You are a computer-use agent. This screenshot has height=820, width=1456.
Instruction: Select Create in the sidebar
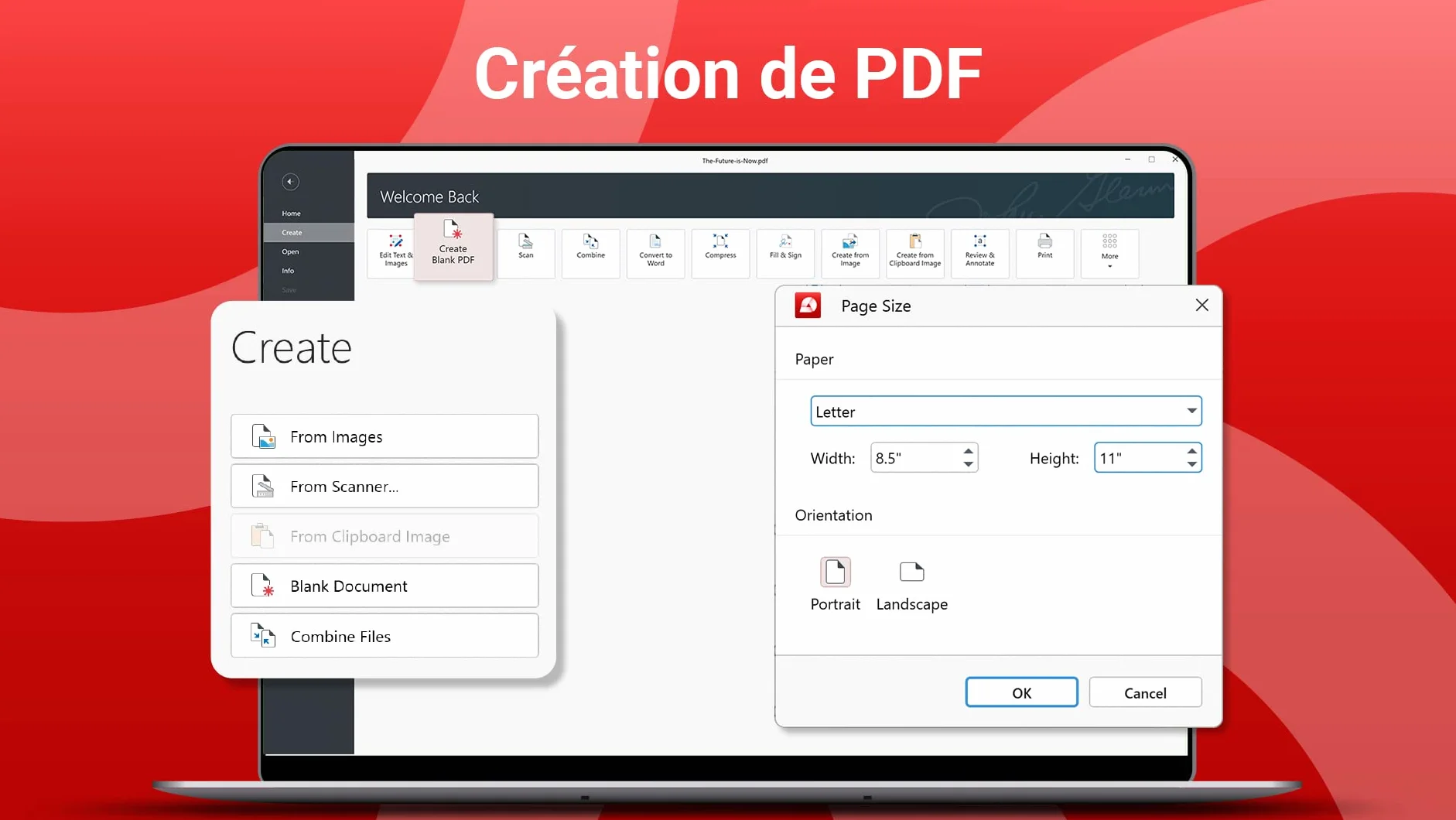click(x=309, y=232)
